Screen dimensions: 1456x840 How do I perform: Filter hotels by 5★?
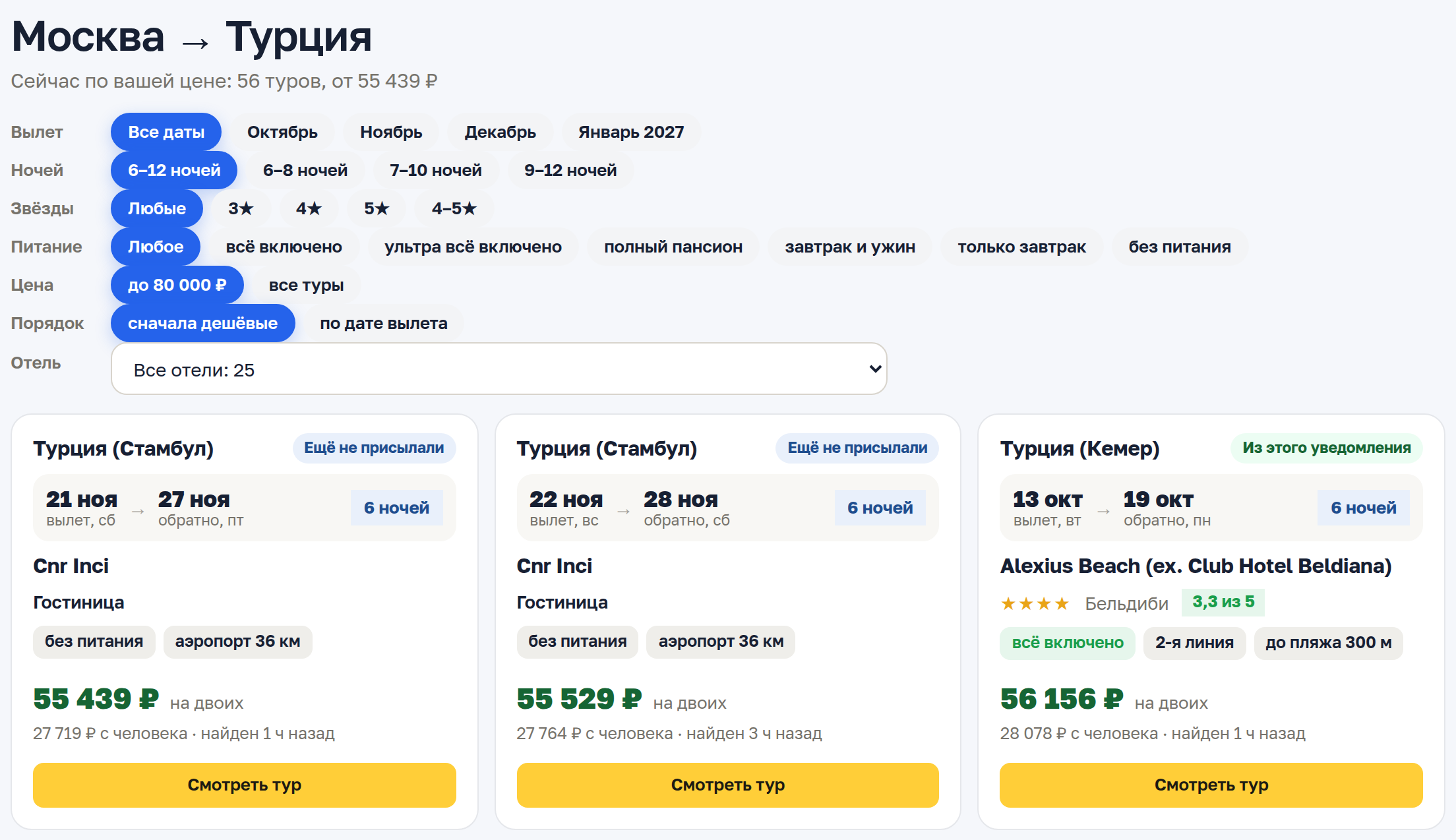coord(377,208)
